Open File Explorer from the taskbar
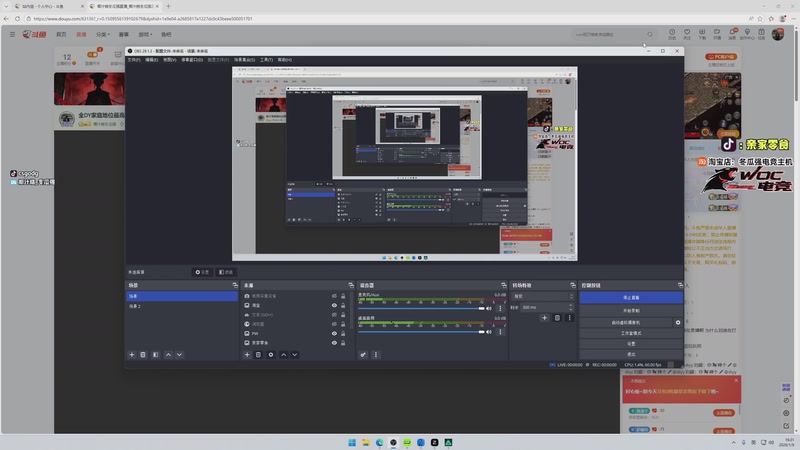This screenshot has width=800, height=450. click(x=366, y=442)
